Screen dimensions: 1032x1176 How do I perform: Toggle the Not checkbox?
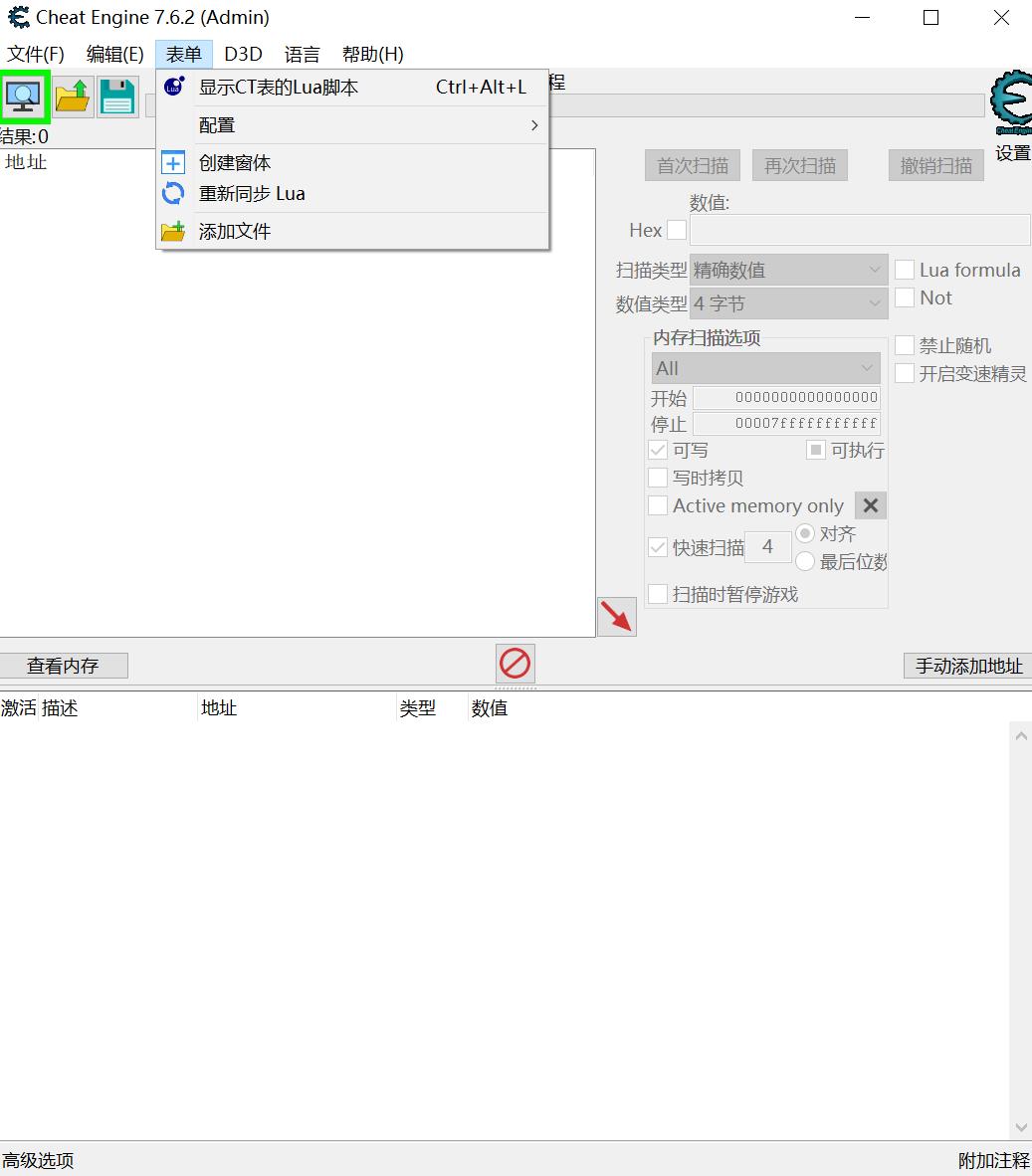click(905, 297)
